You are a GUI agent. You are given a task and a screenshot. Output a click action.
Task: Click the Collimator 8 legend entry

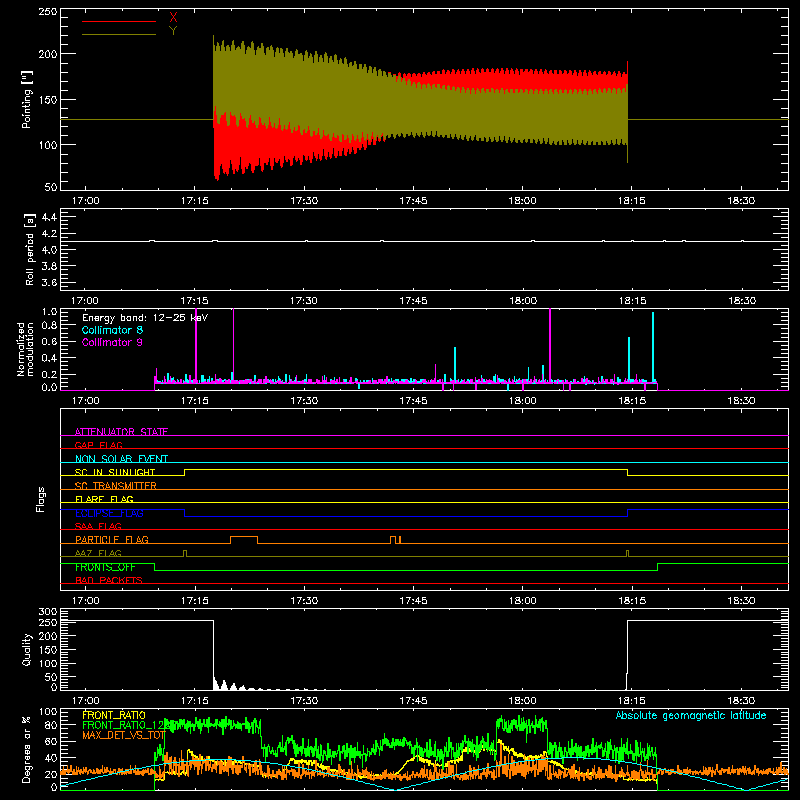(112, 330)
